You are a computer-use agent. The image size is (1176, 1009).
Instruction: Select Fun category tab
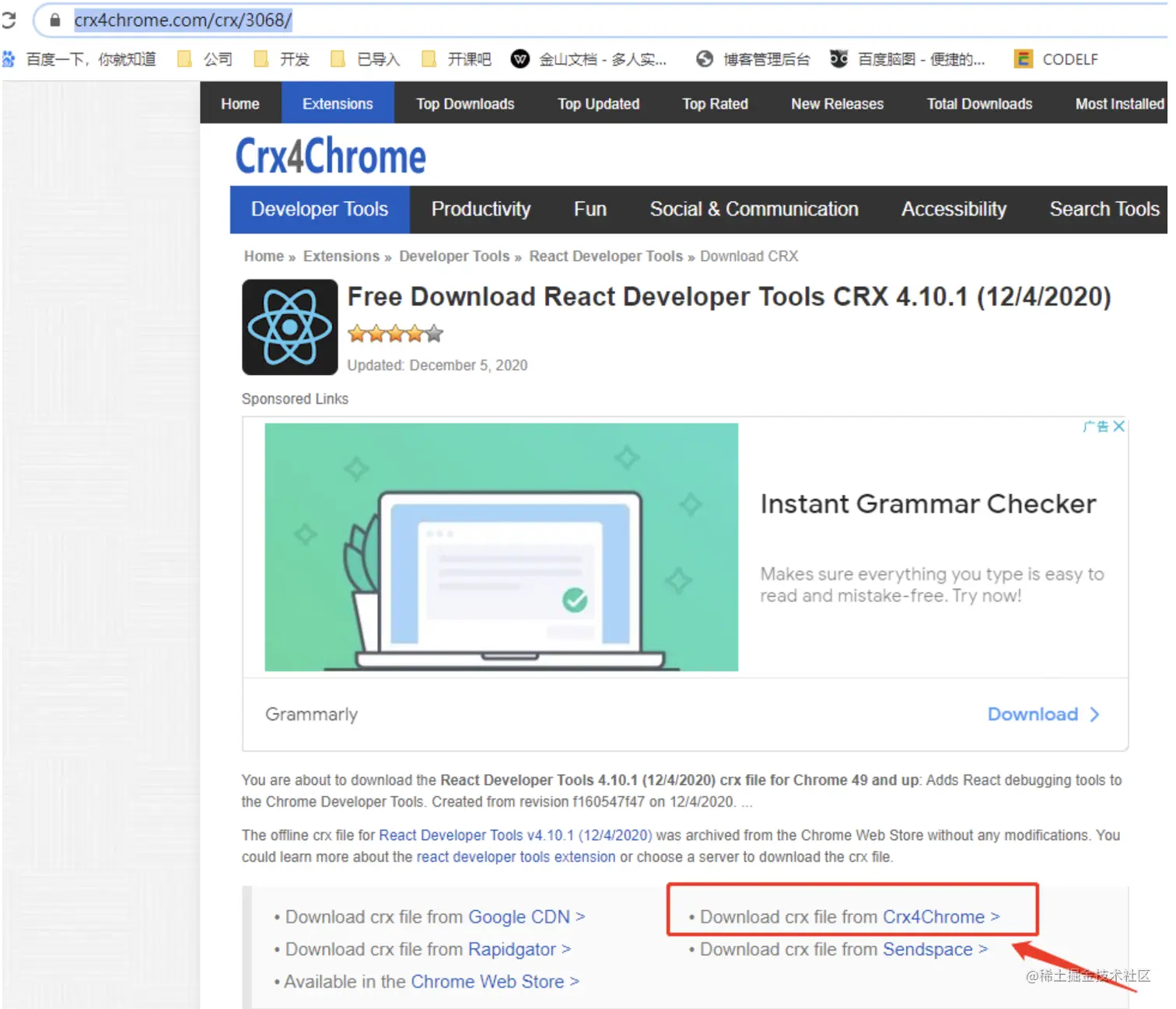click(x=590, y=209)
